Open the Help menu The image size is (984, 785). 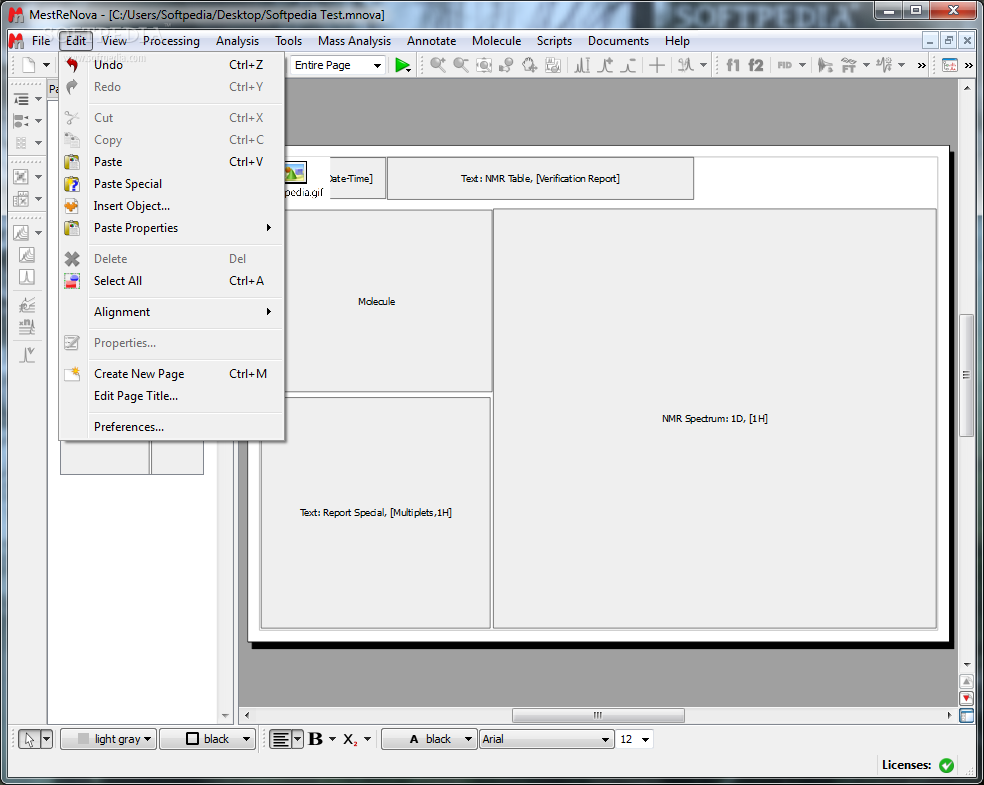click(677, 41)
